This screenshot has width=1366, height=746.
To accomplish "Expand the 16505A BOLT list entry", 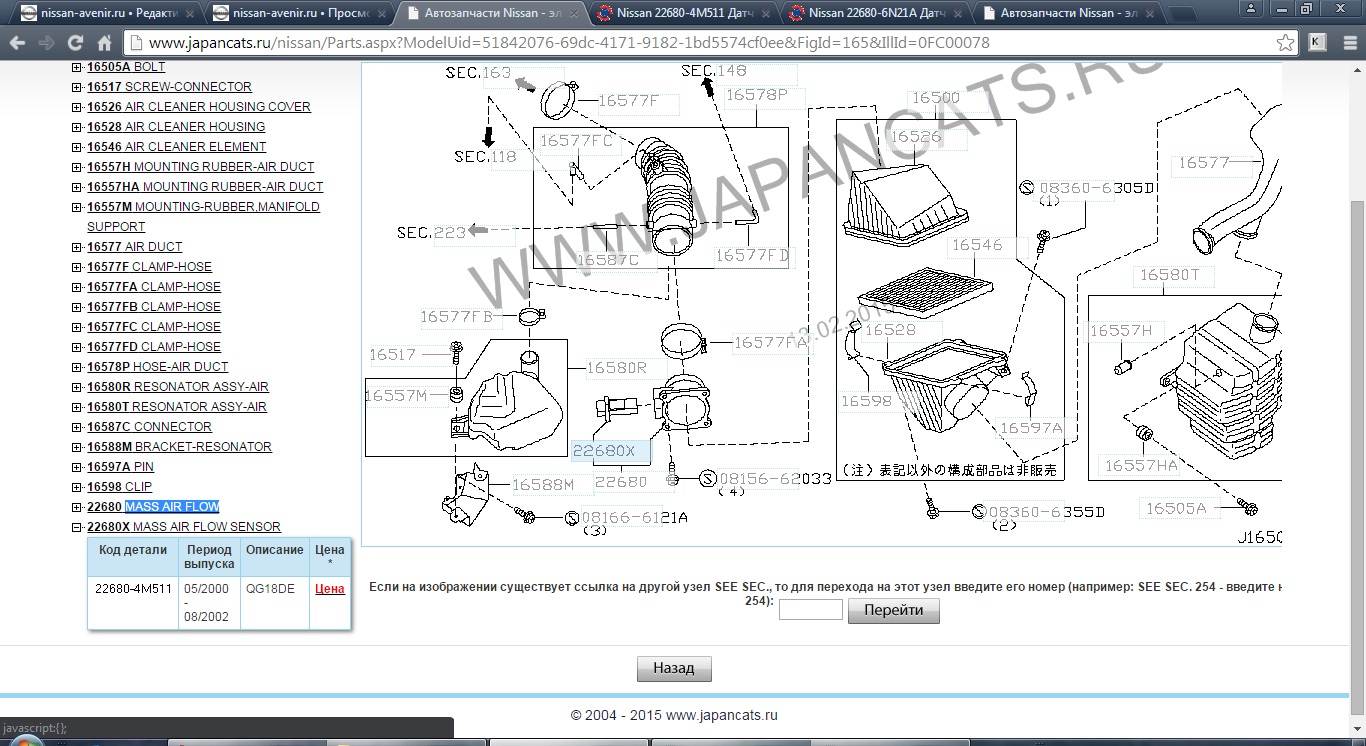I will [x=77, y=67].
